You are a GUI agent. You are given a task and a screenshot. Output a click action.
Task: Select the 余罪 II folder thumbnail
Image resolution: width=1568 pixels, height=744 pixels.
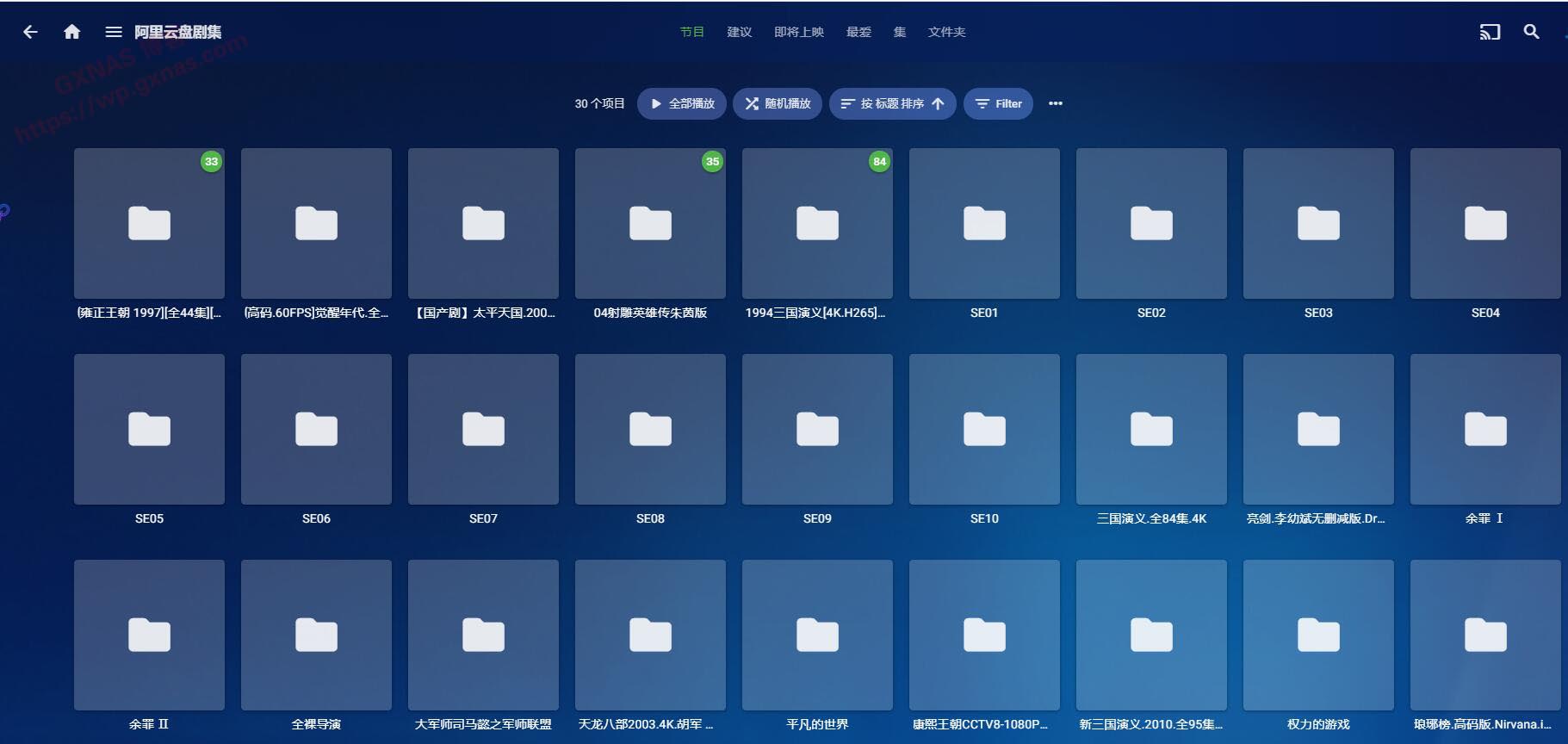(x=149, y=635)
